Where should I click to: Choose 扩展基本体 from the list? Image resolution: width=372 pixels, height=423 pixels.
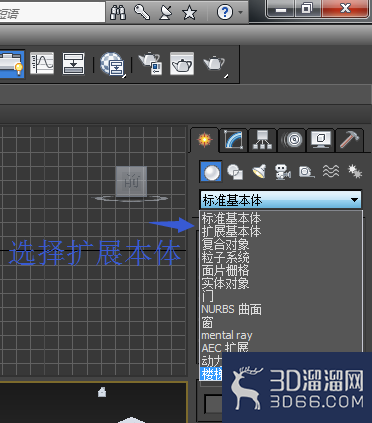(281, 231)
